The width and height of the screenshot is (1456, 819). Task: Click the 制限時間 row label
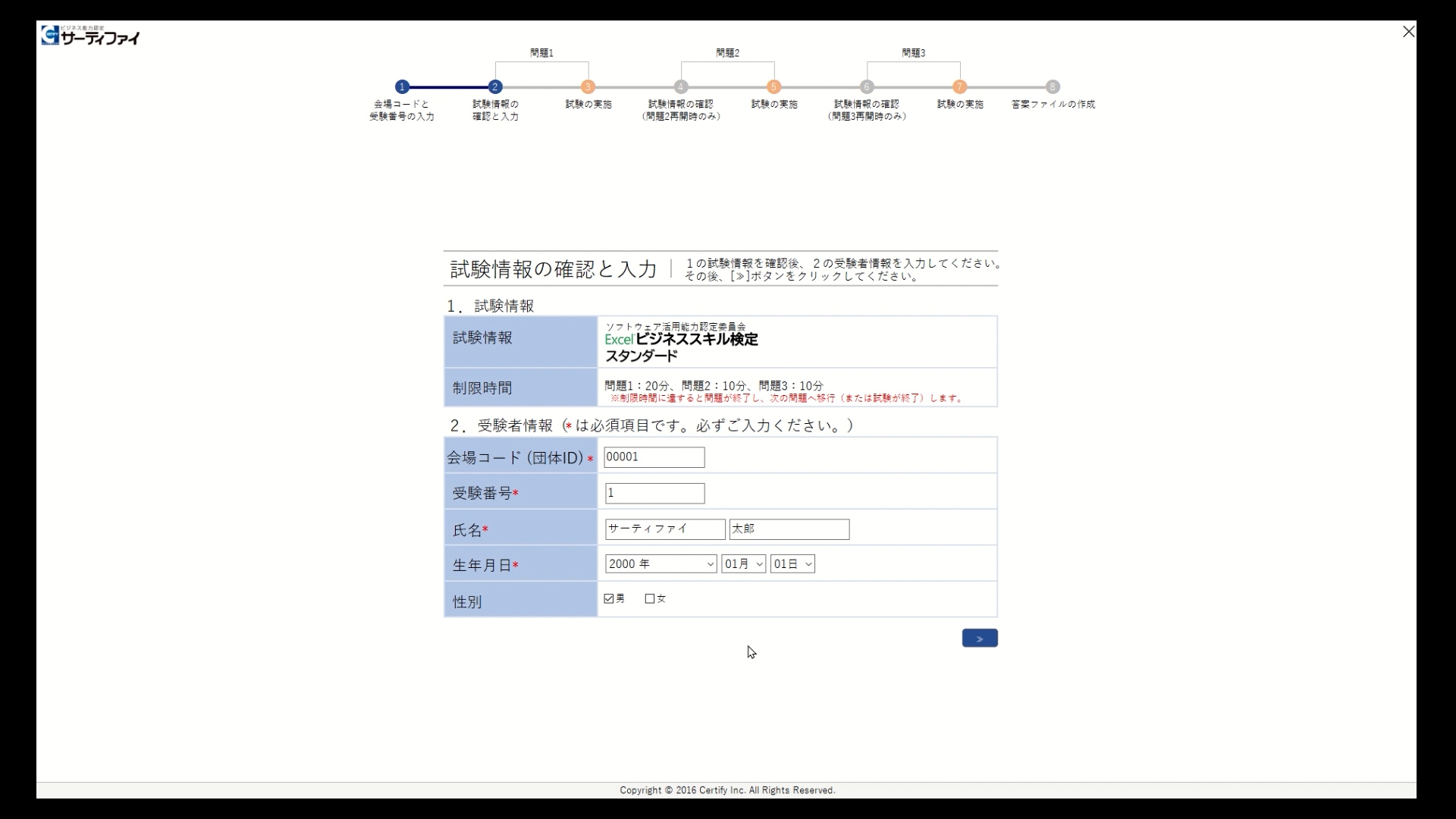point(482,388)
